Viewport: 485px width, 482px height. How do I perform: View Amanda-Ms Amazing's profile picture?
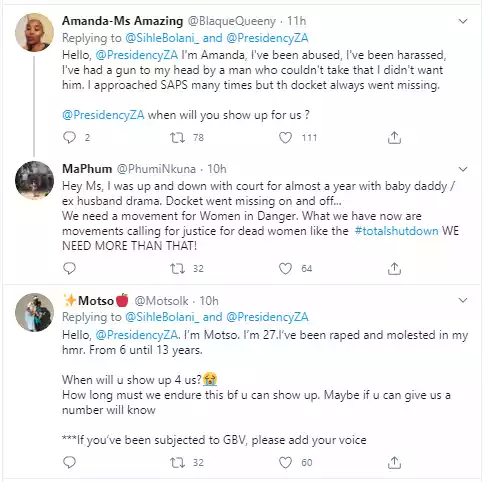pyautogui.click(x=34, y=32)
